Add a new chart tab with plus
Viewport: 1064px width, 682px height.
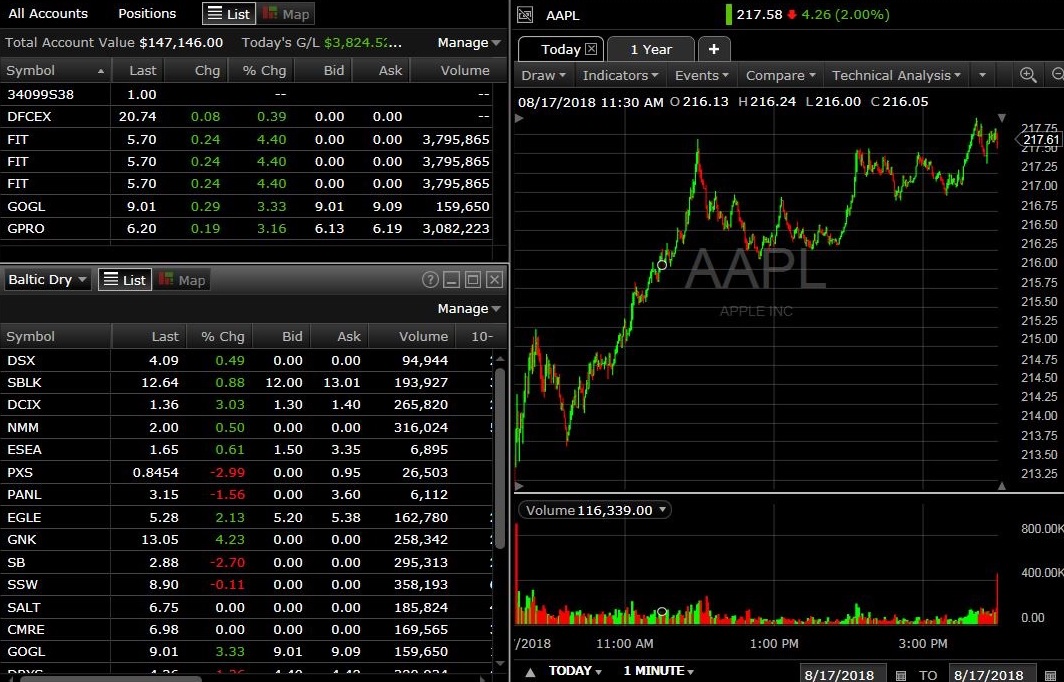coord(713,49)
